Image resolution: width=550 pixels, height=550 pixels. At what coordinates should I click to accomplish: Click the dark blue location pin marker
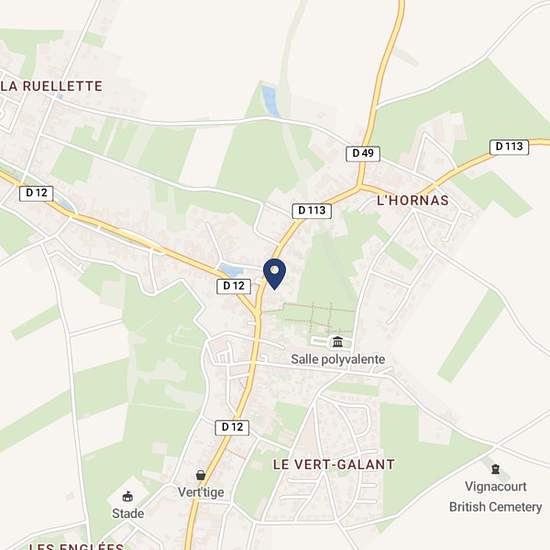274,274
